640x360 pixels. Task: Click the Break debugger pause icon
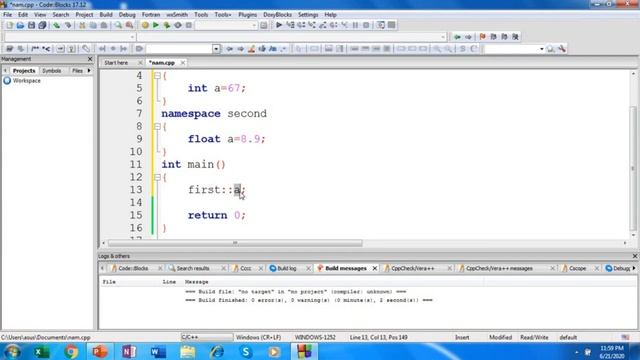[x=356, y=25]
